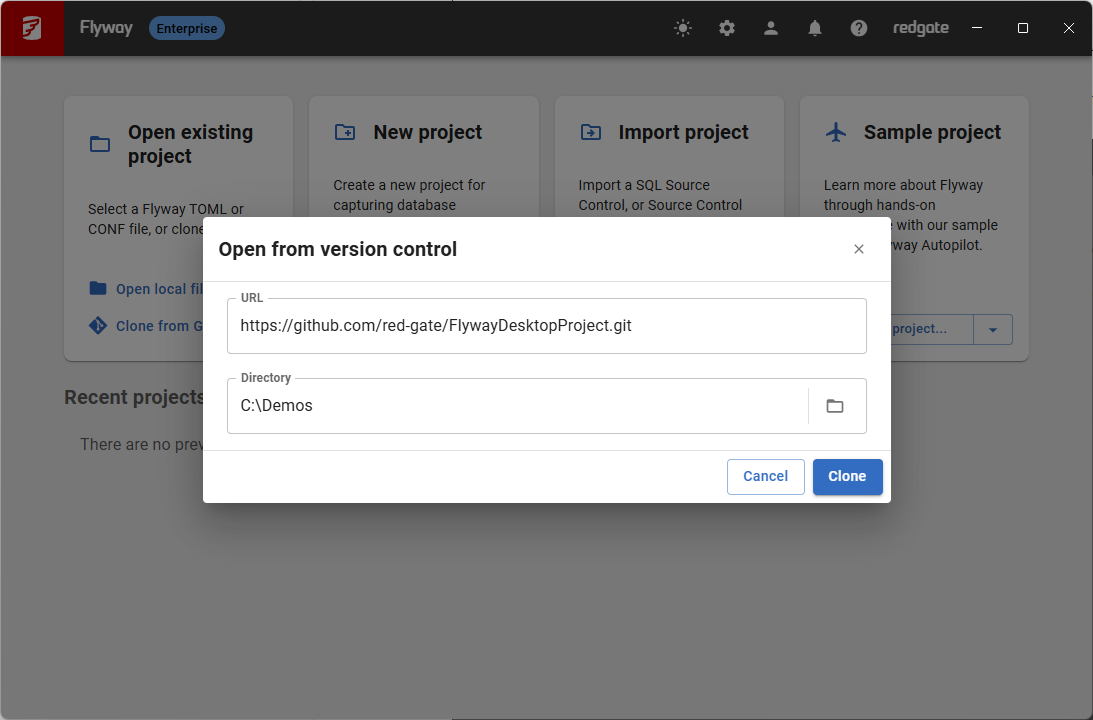Open help with the question mark icon
The width and height of the screenshot is (1093, 720).
point(859,28)
